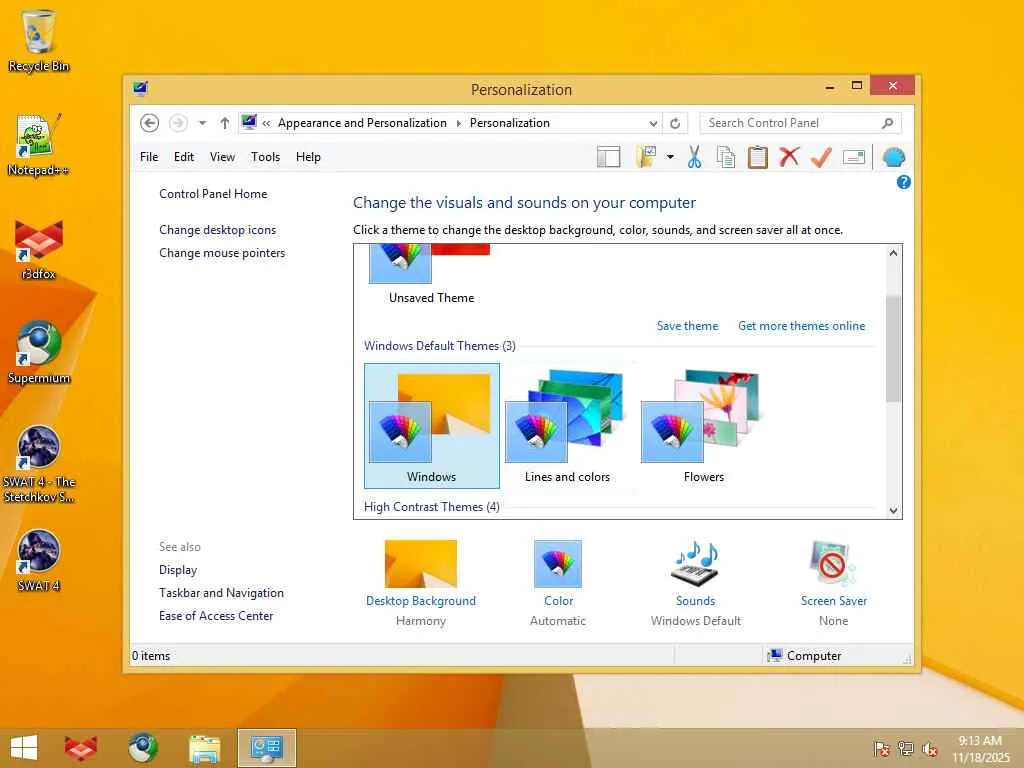
Task: Click the Paste clipboard toolbar icon
Action: [758, 157]
